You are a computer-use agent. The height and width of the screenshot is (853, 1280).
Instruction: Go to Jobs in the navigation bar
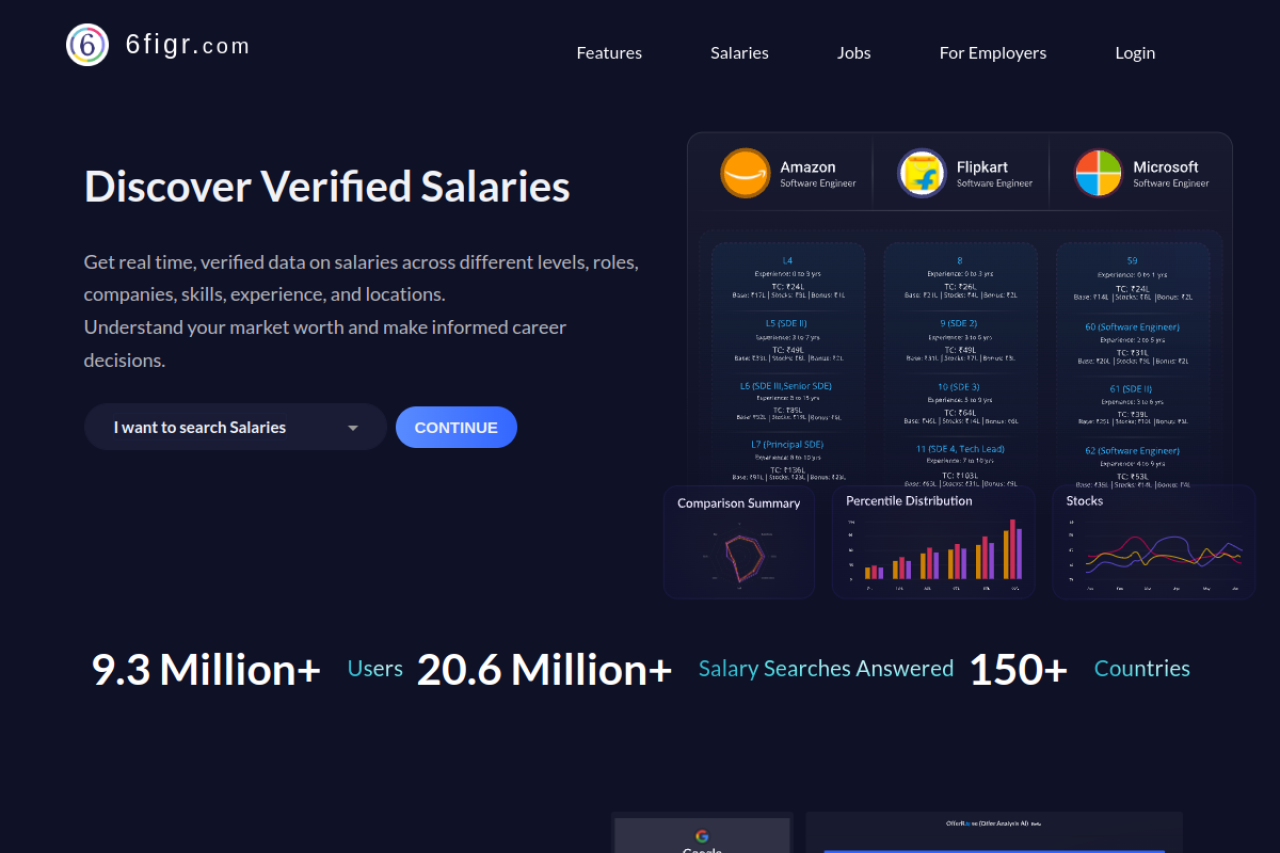tap(854, 53)
